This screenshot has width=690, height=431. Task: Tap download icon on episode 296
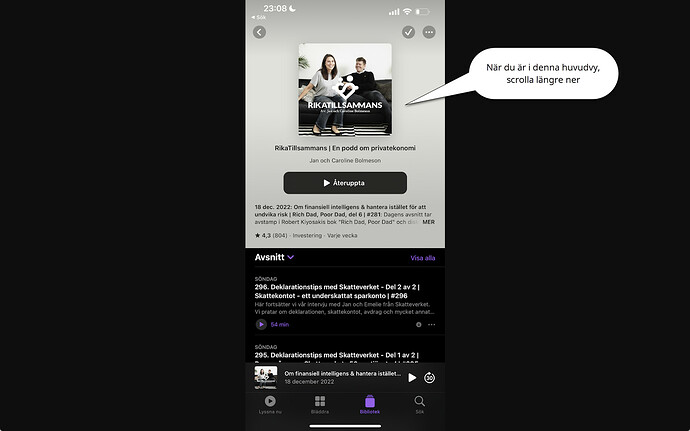tap(418, 324)
